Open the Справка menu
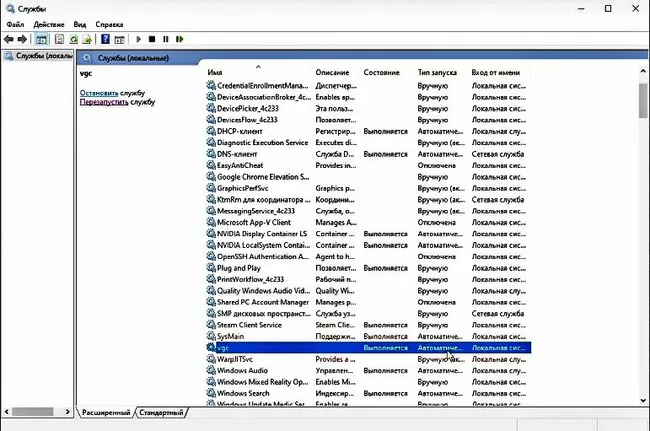The width and height of the screenshot is (650, 431). pyautogui.click(x=110, y=23)
